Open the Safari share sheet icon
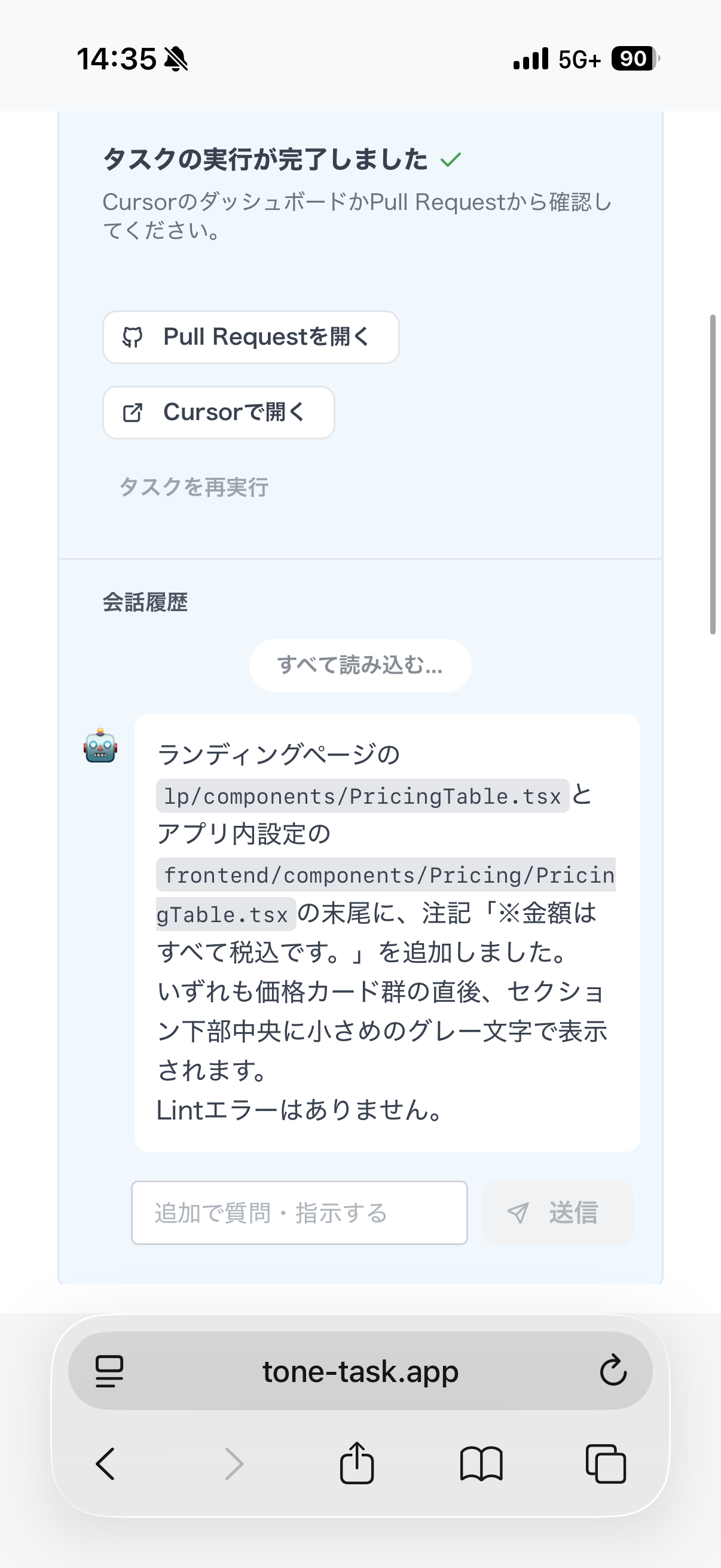This screenshot has width=721, height=1568. [x=356, y=1463]
